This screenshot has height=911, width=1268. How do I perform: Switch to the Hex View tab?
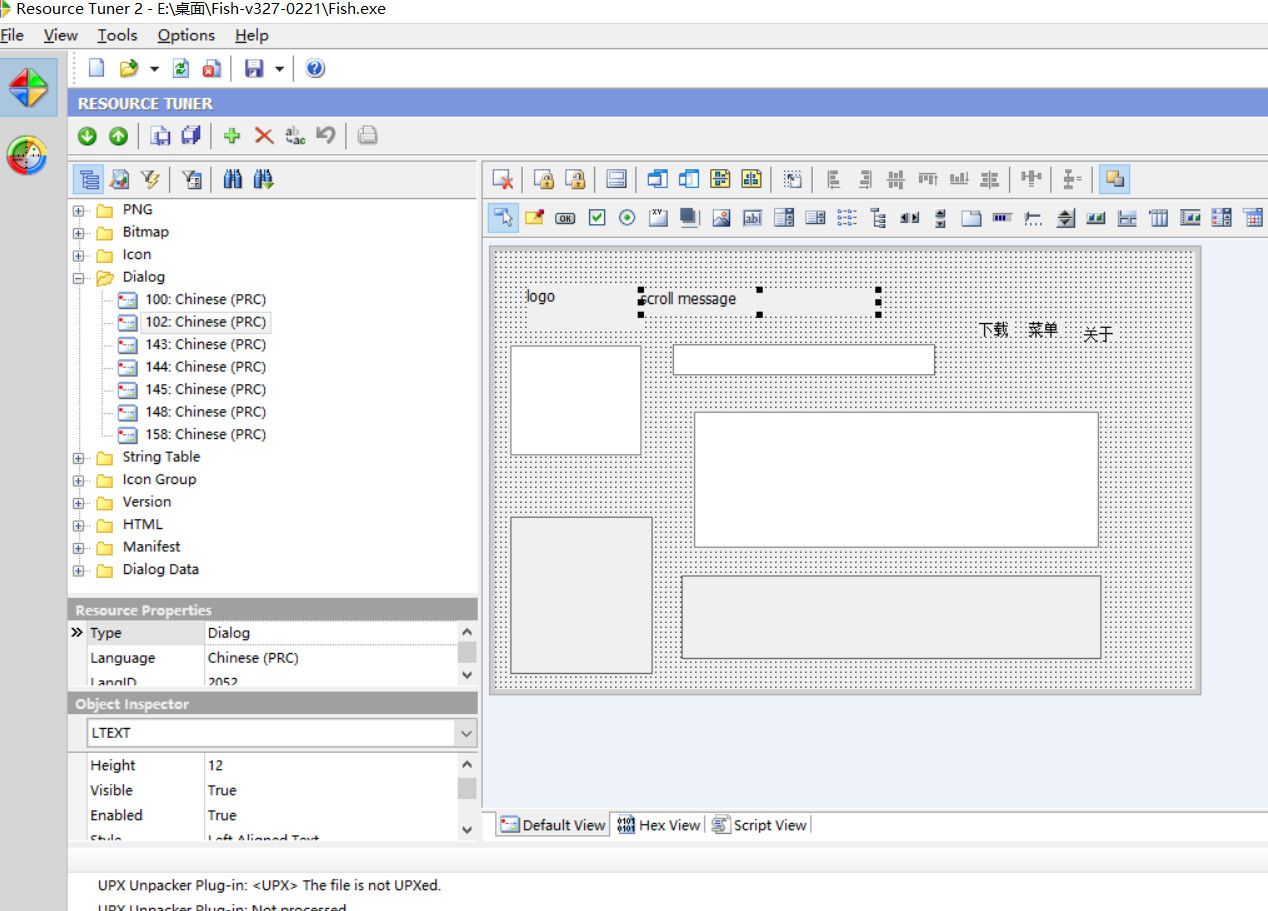tap(659, 825)
